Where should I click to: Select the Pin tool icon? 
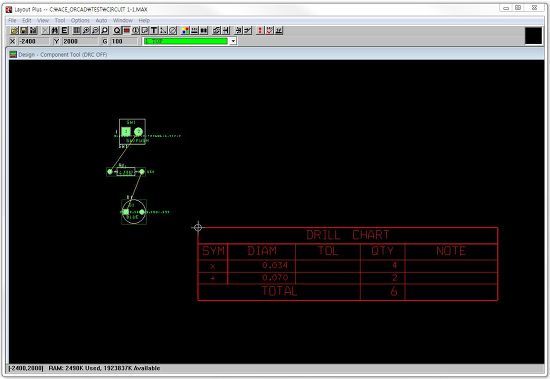coord(135,31)
